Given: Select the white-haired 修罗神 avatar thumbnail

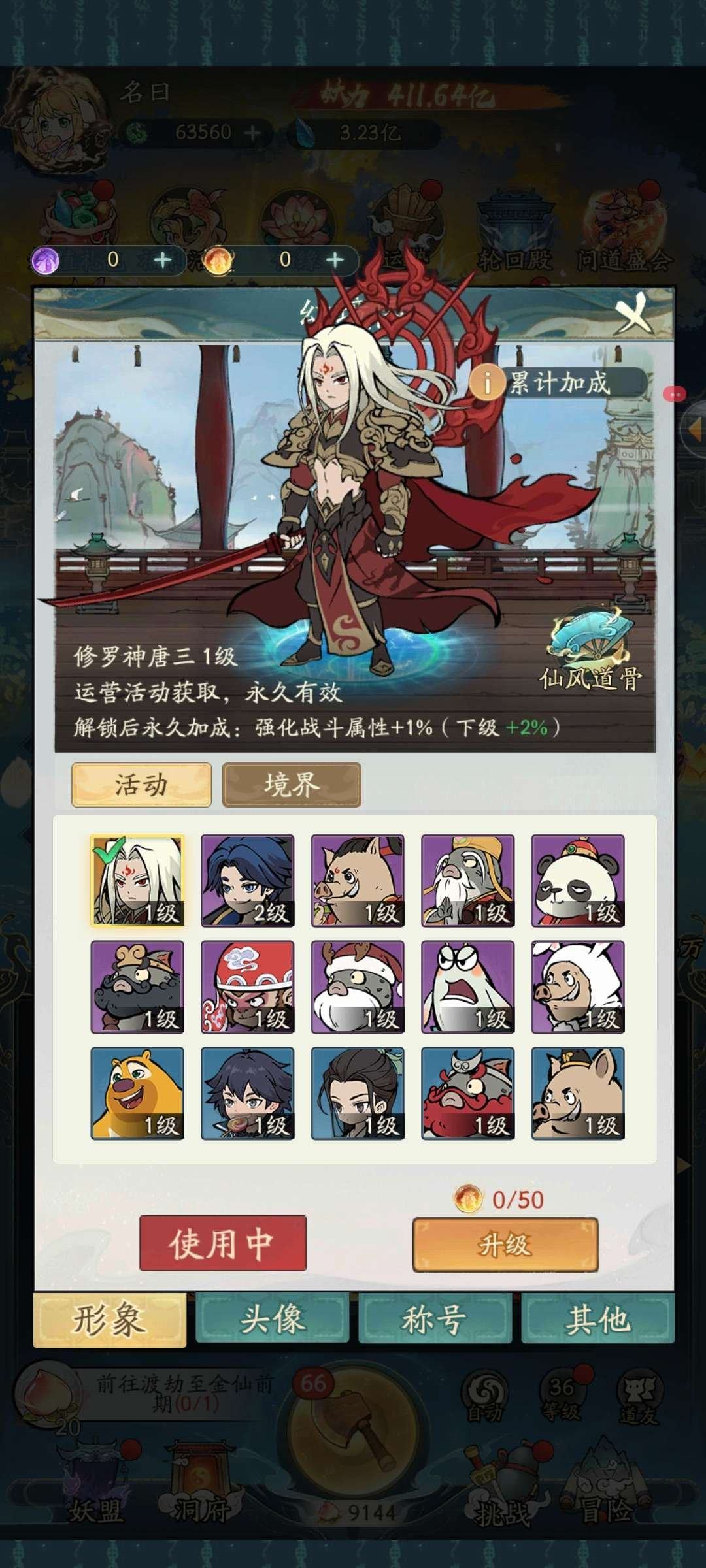Looking at the screenshot, I should pos(137,881).
